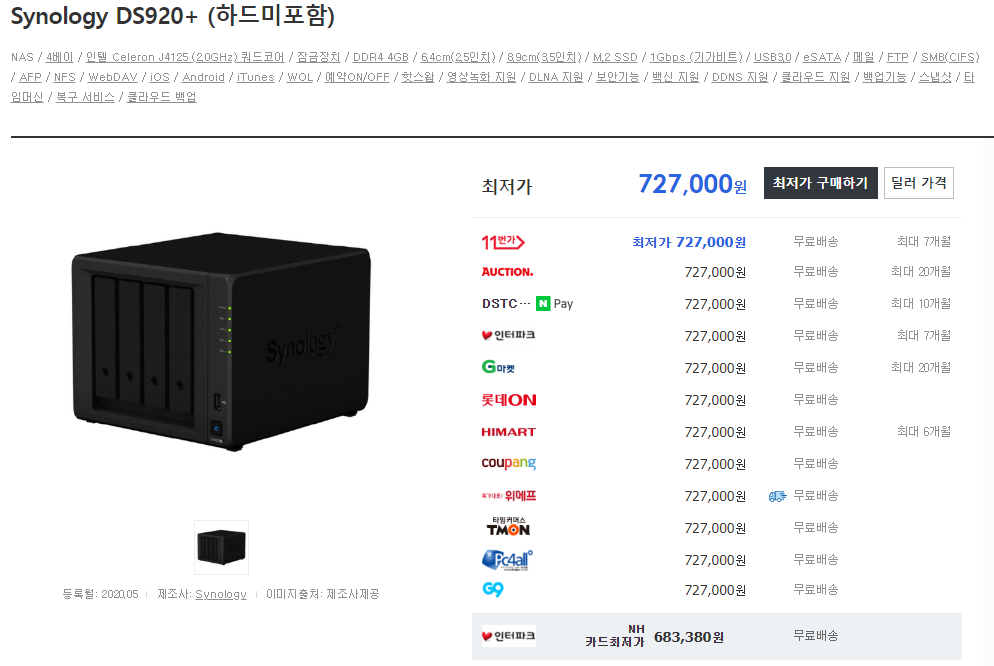Select the HIMART logo
The height and width of the screenshot is (666, 994).
click(508, 432)
